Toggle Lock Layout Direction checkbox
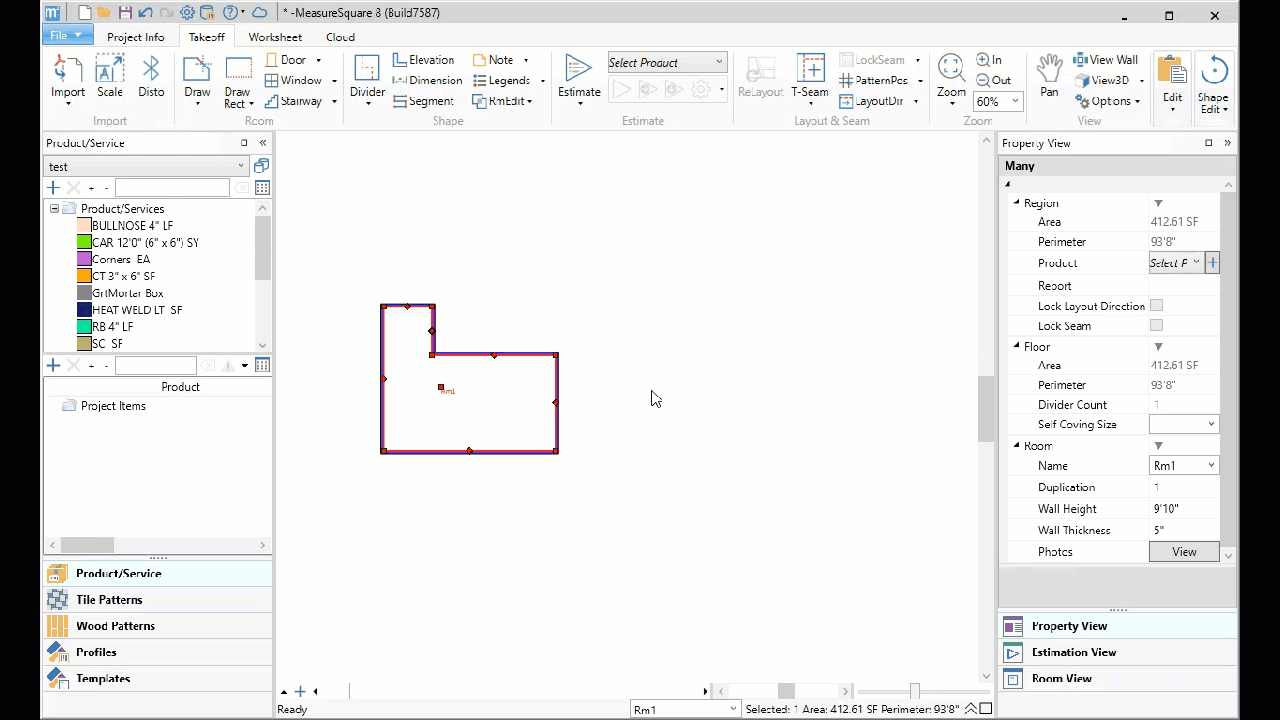1280x720 pixels. (x=1156, y=306)
